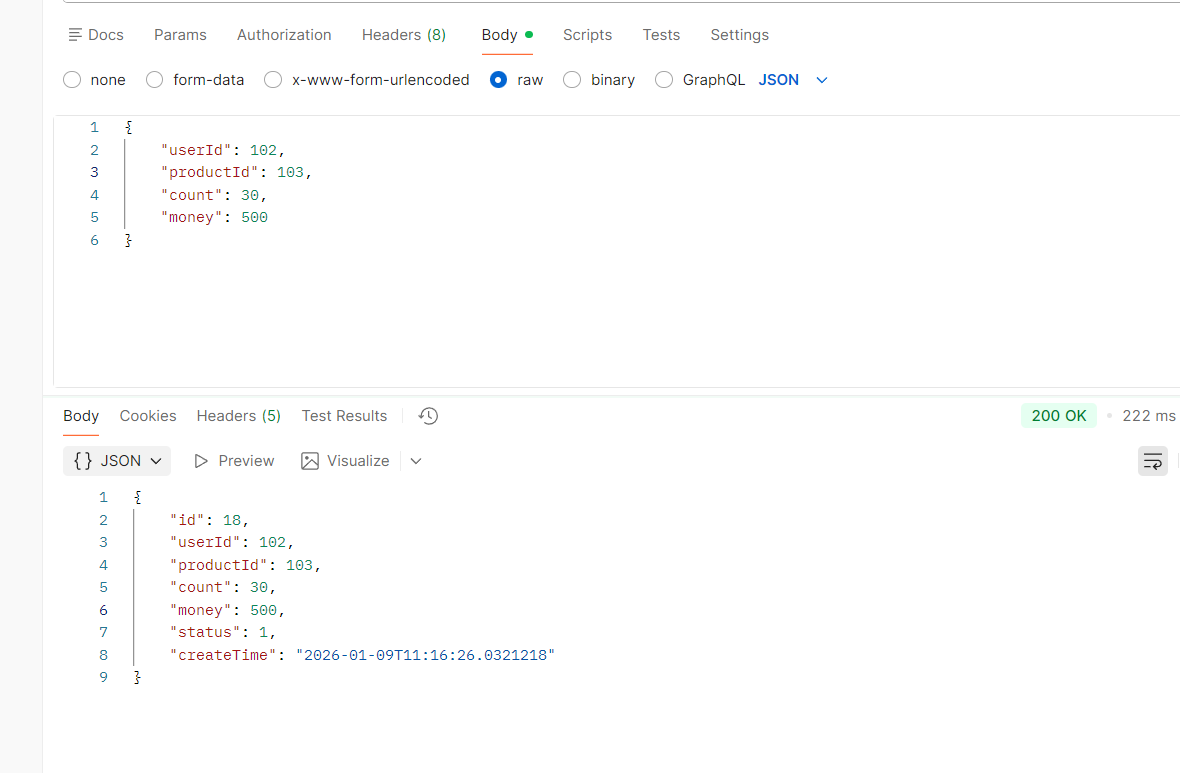Open the Scripts tab
The width and height of the screenshot is (1180, 773).
[587, 35]
